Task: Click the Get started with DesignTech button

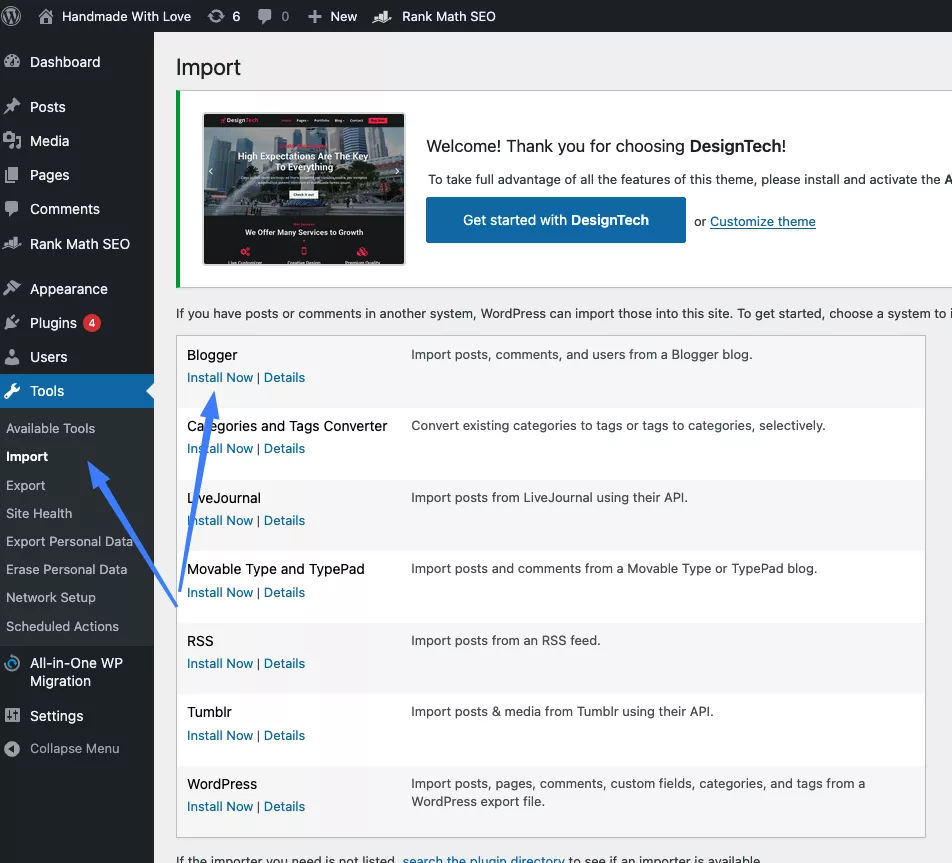Action: (555, 220)
